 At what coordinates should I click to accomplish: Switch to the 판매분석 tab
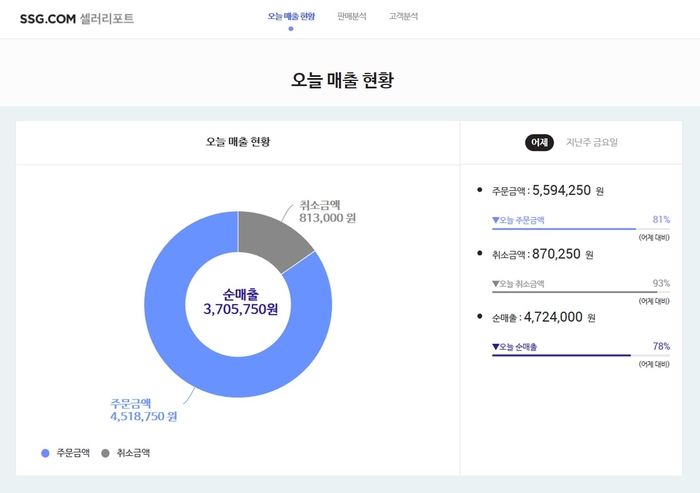(352, 17)
